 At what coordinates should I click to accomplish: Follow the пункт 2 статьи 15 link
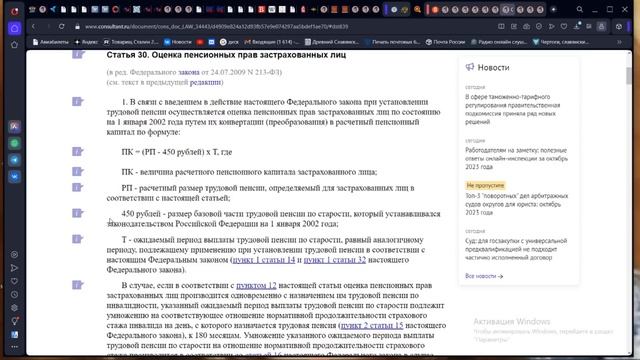(372, 325)
